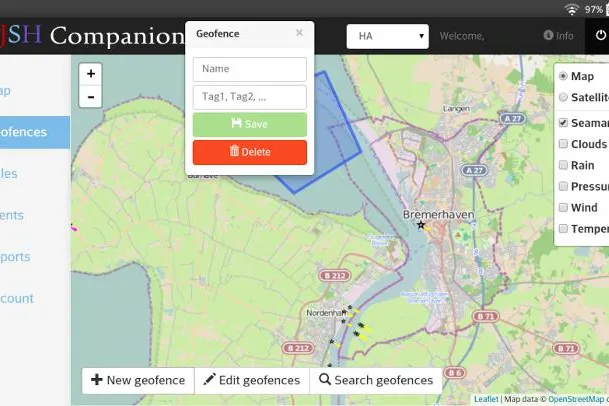Enable the Rain overlay
The width and height of the screenshot is (609, 406).
click(x=563, y=165)
